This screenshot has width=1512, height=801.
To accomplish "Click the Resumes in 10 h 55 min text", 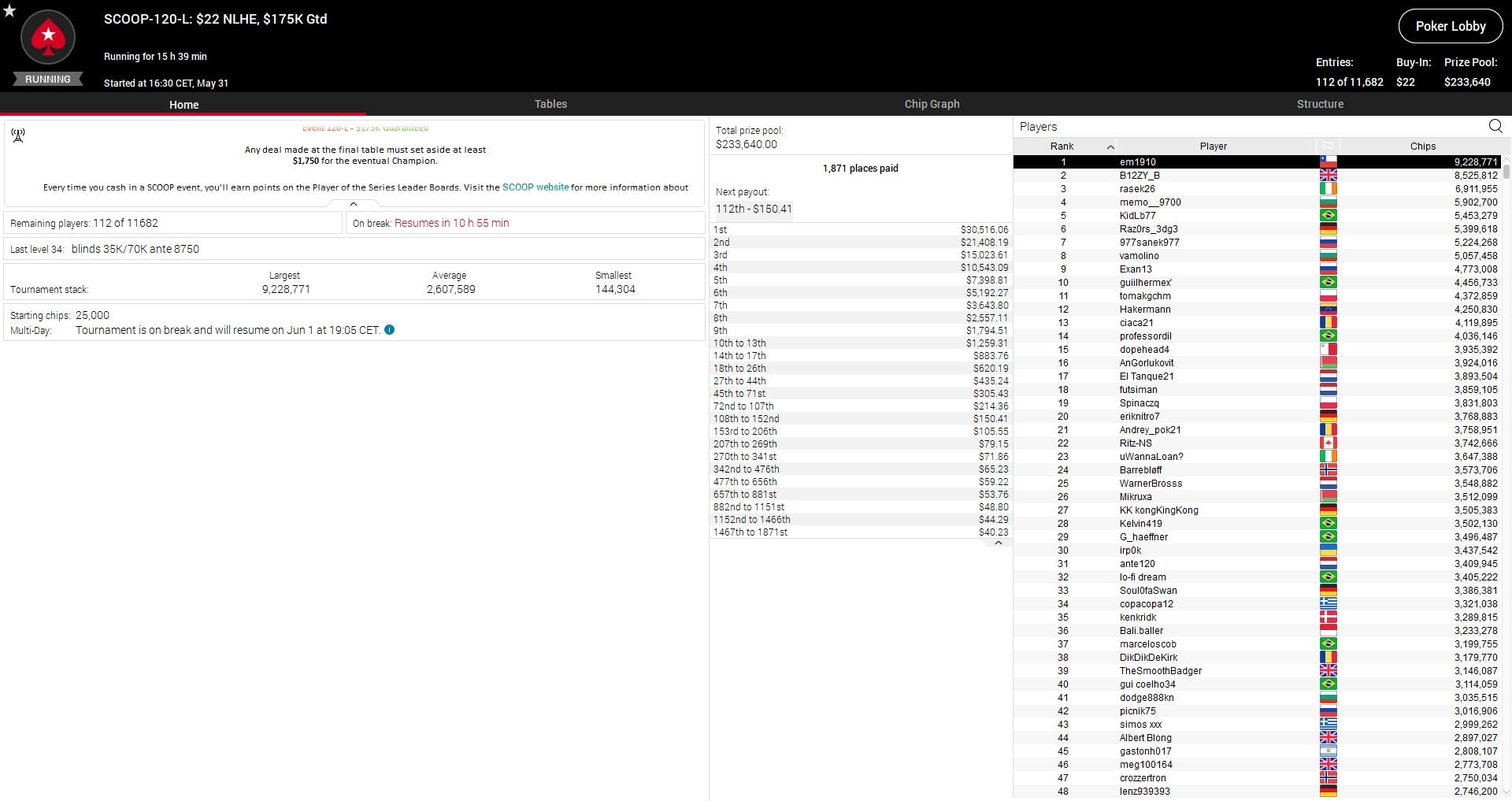I will pyautogui.click(x=452, y=223).
